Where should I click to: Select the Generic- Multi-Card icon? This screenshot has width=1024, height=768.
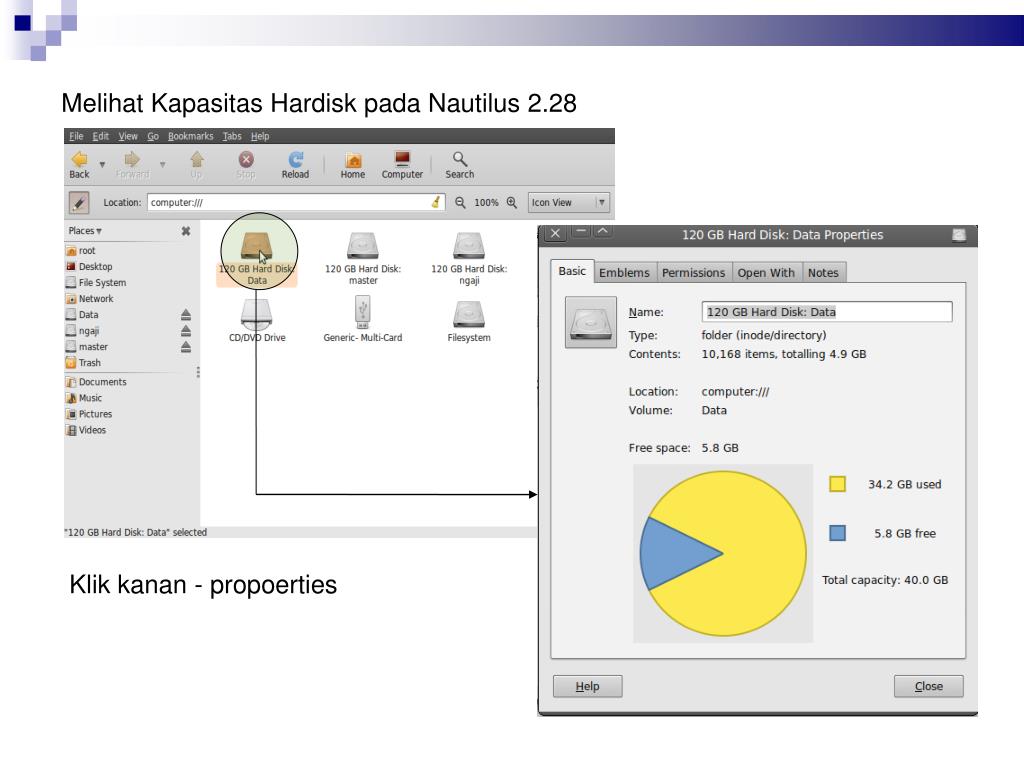click(x=363, y=320)
